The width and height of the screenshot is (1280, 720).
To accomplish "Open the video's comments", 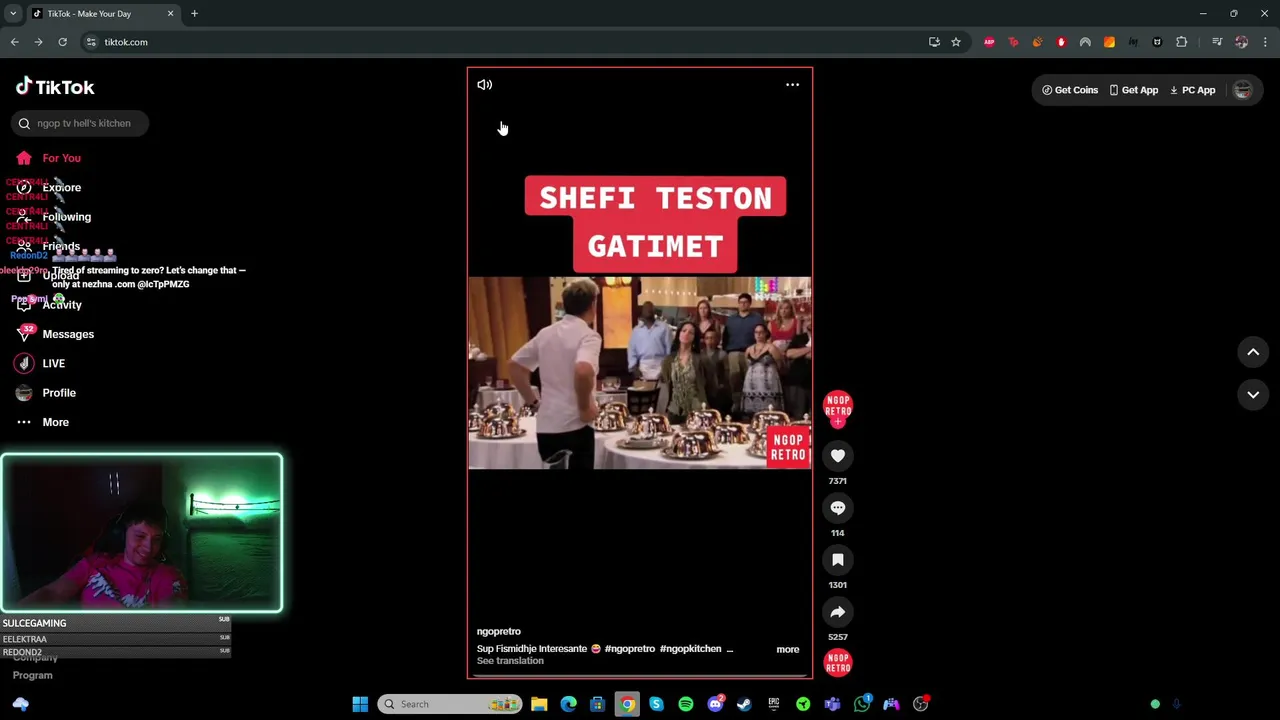I will [838, 508].
